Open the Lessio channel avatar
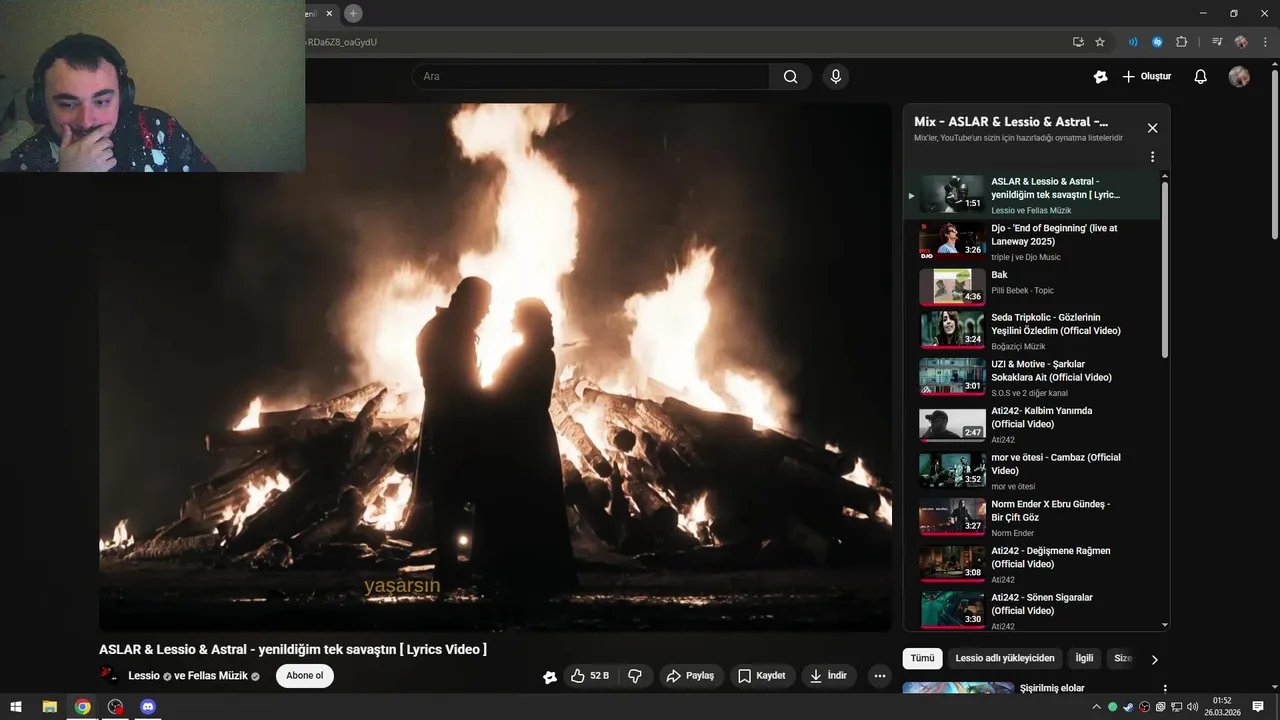Image resolution: width=1280 pixels, height=720 pixels. point(108,676)
